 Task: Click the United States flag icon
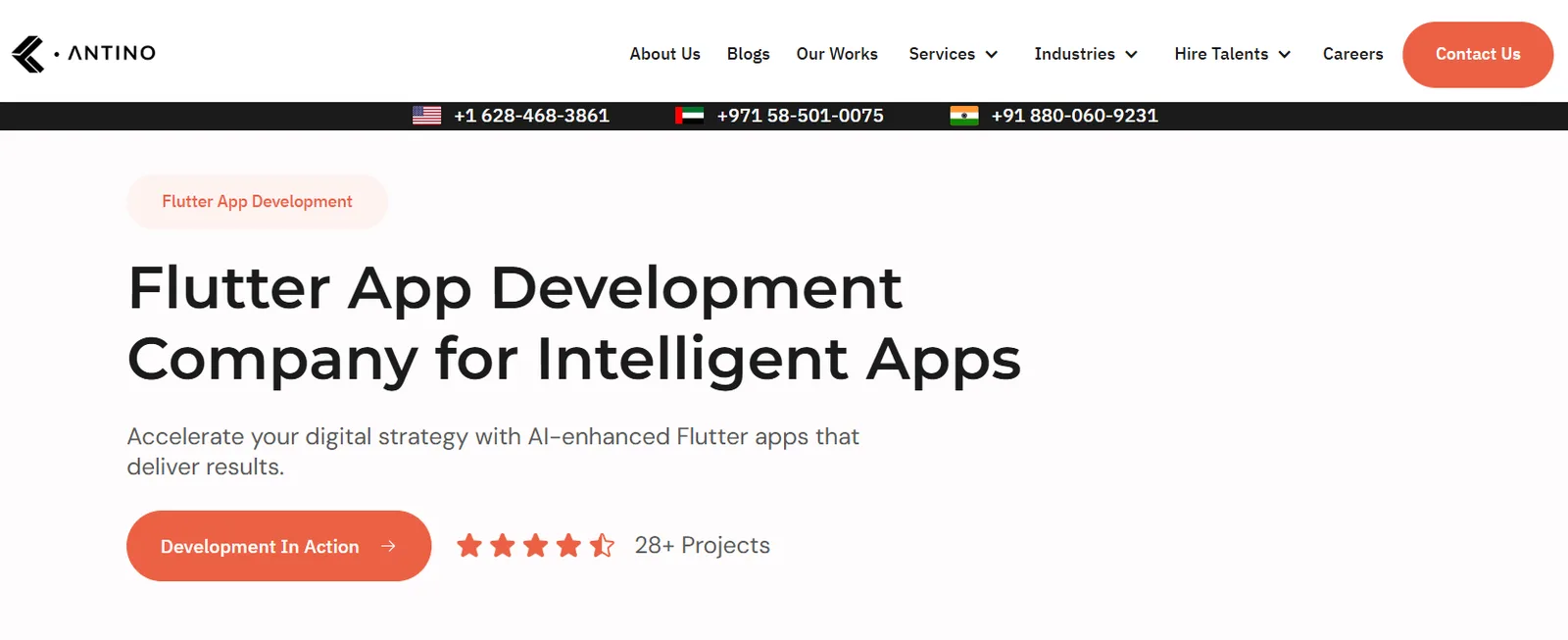click(x=426, y=116)
